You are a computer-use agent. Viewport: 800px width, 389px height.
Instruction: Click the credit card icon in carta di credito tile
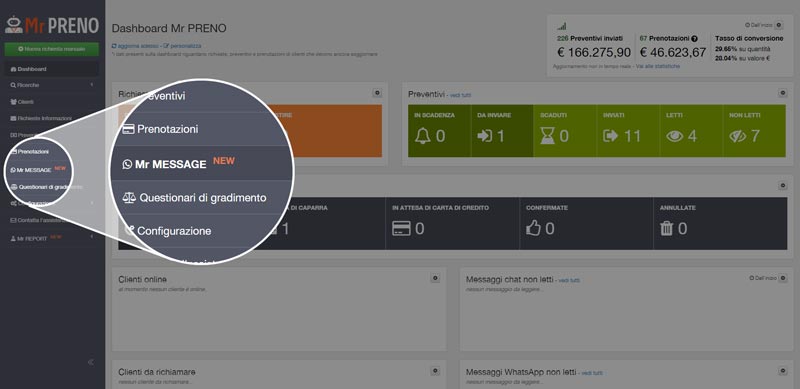click(401, 228)
